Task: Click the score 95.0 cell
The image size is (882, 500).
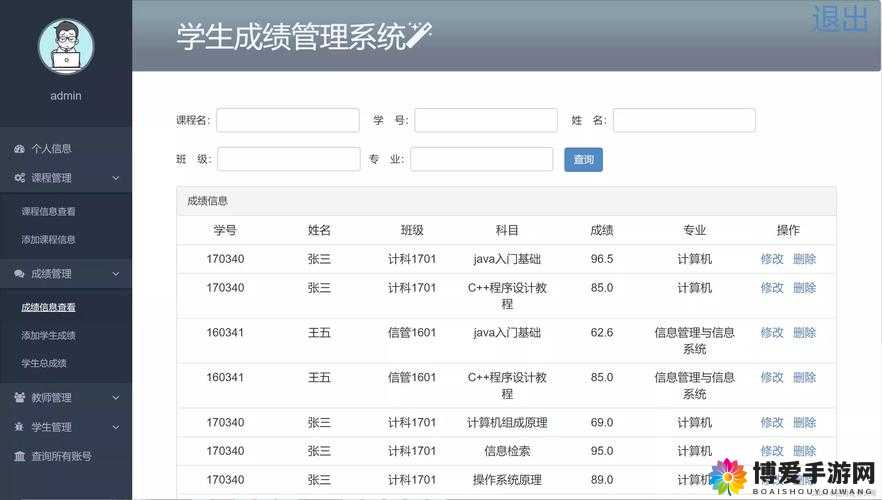Action: (x=602, y=451)
